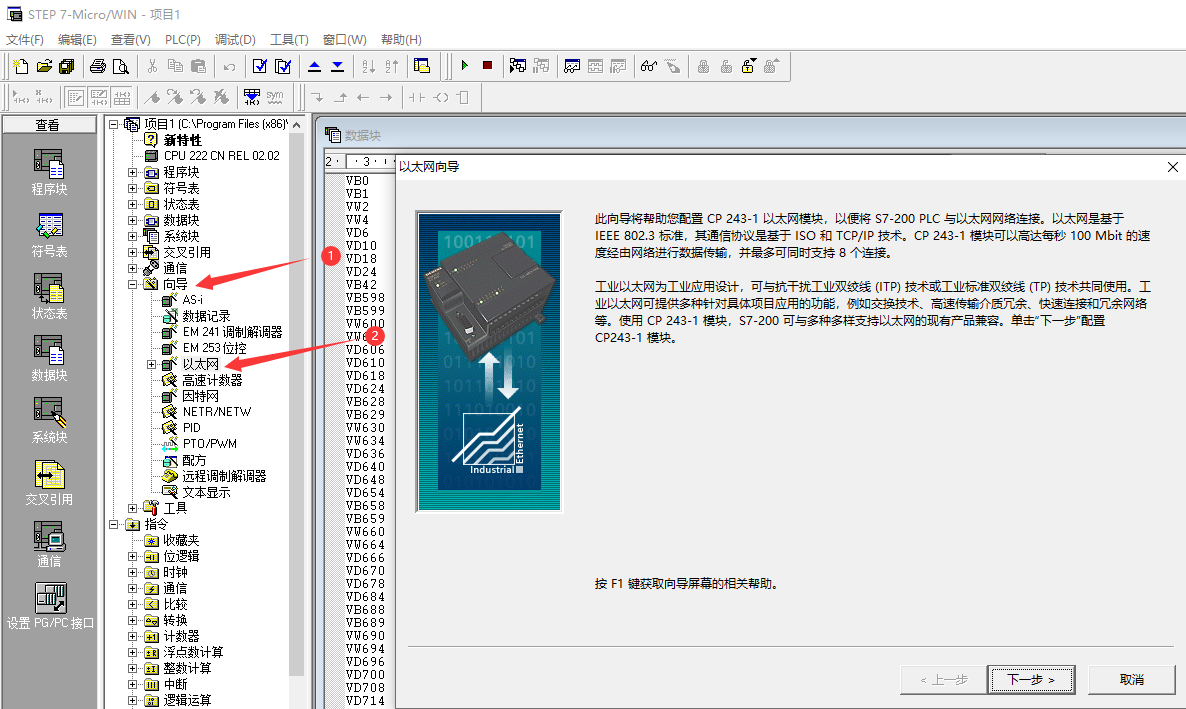Click the Upload (blue up arrow) icon

pyautogui.click(x=315, y=67)
